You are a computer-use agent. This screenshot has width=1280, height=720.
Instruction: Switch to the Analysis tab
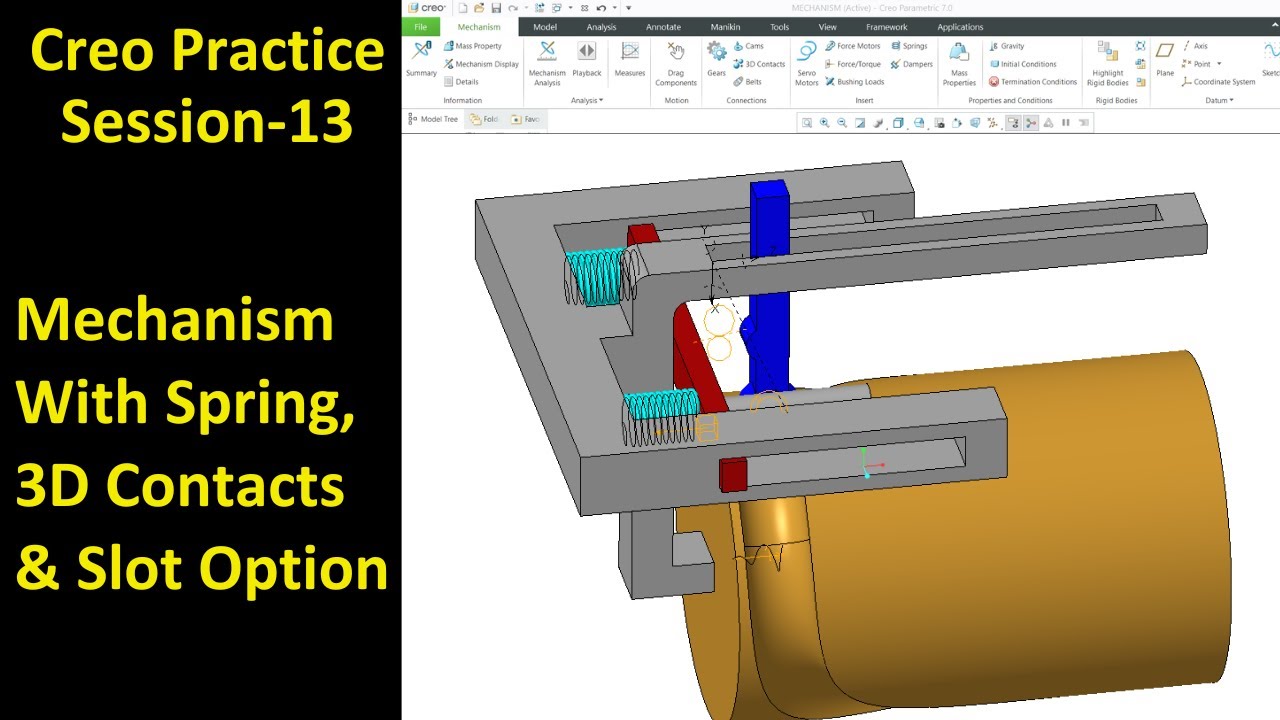(601, 27)
